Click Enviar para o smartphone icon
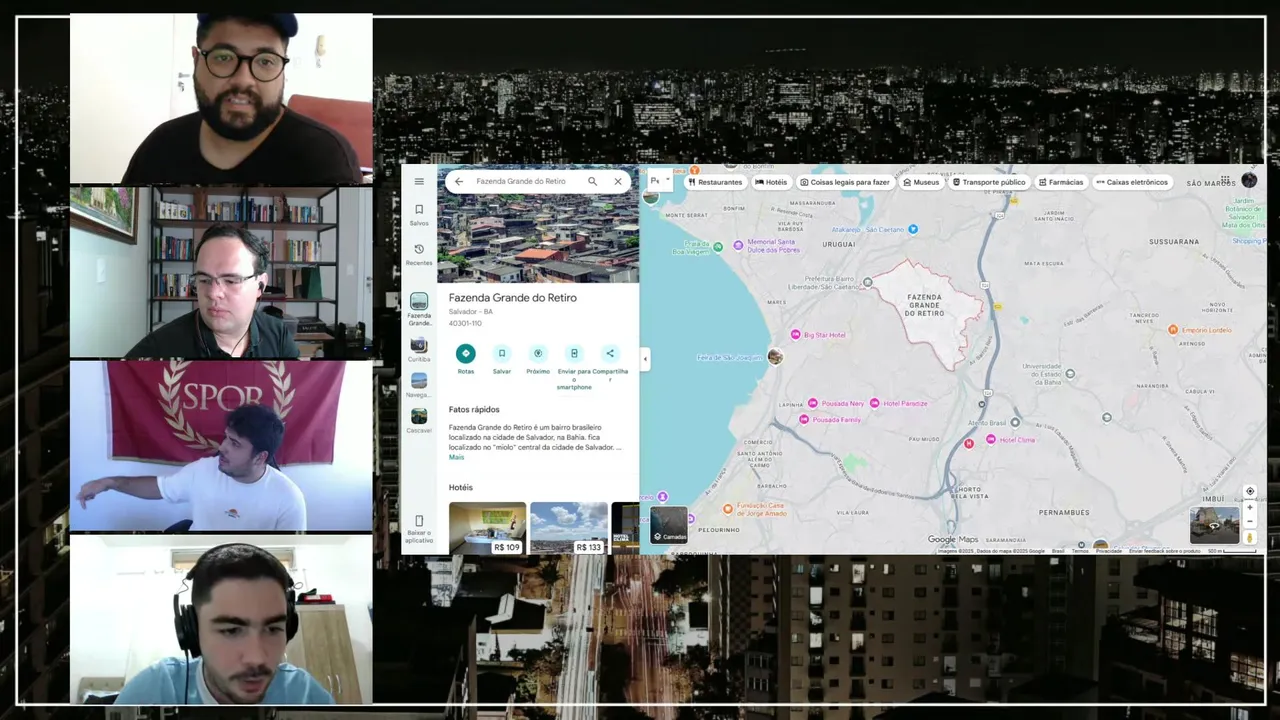 click(574, 353)
